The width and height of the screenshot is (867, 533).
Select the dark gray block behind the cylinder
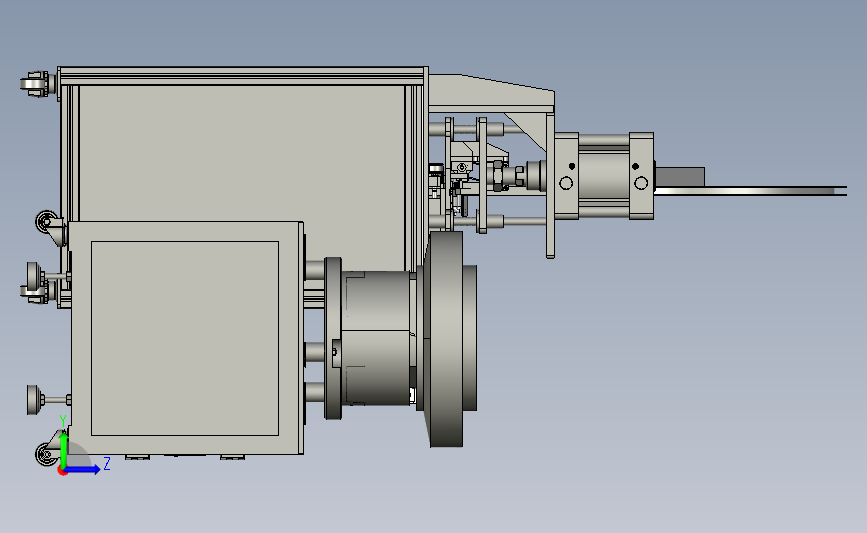680,177
